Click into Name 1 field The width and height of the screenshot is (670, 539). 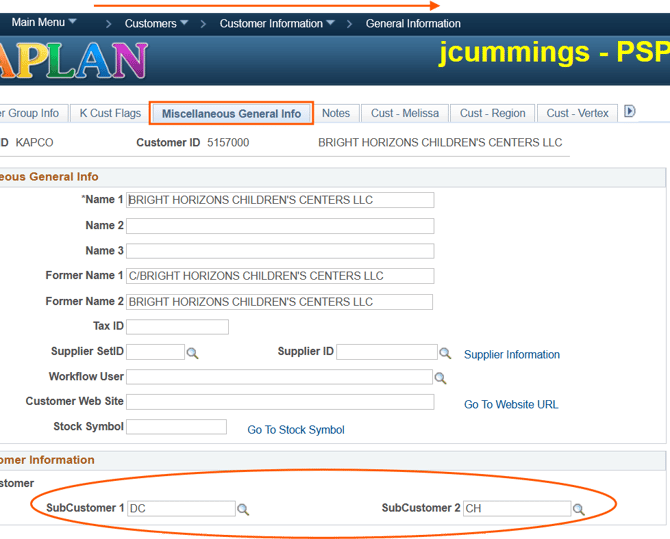click(280, 200)
